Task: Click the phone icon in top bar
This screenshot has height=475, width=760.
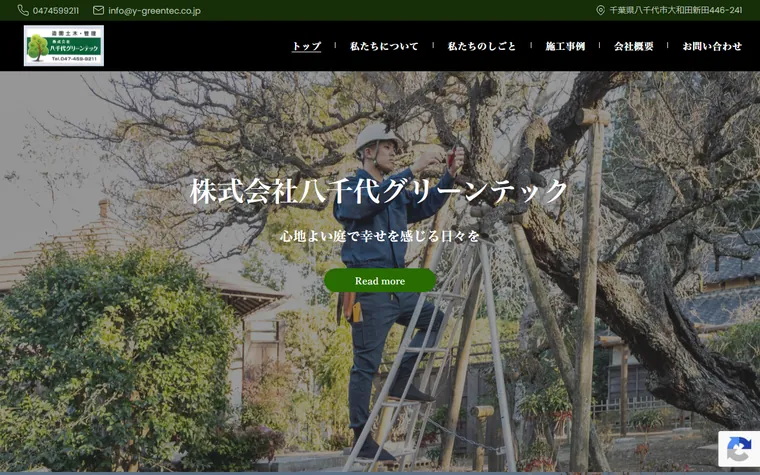Action: (23, 10)
